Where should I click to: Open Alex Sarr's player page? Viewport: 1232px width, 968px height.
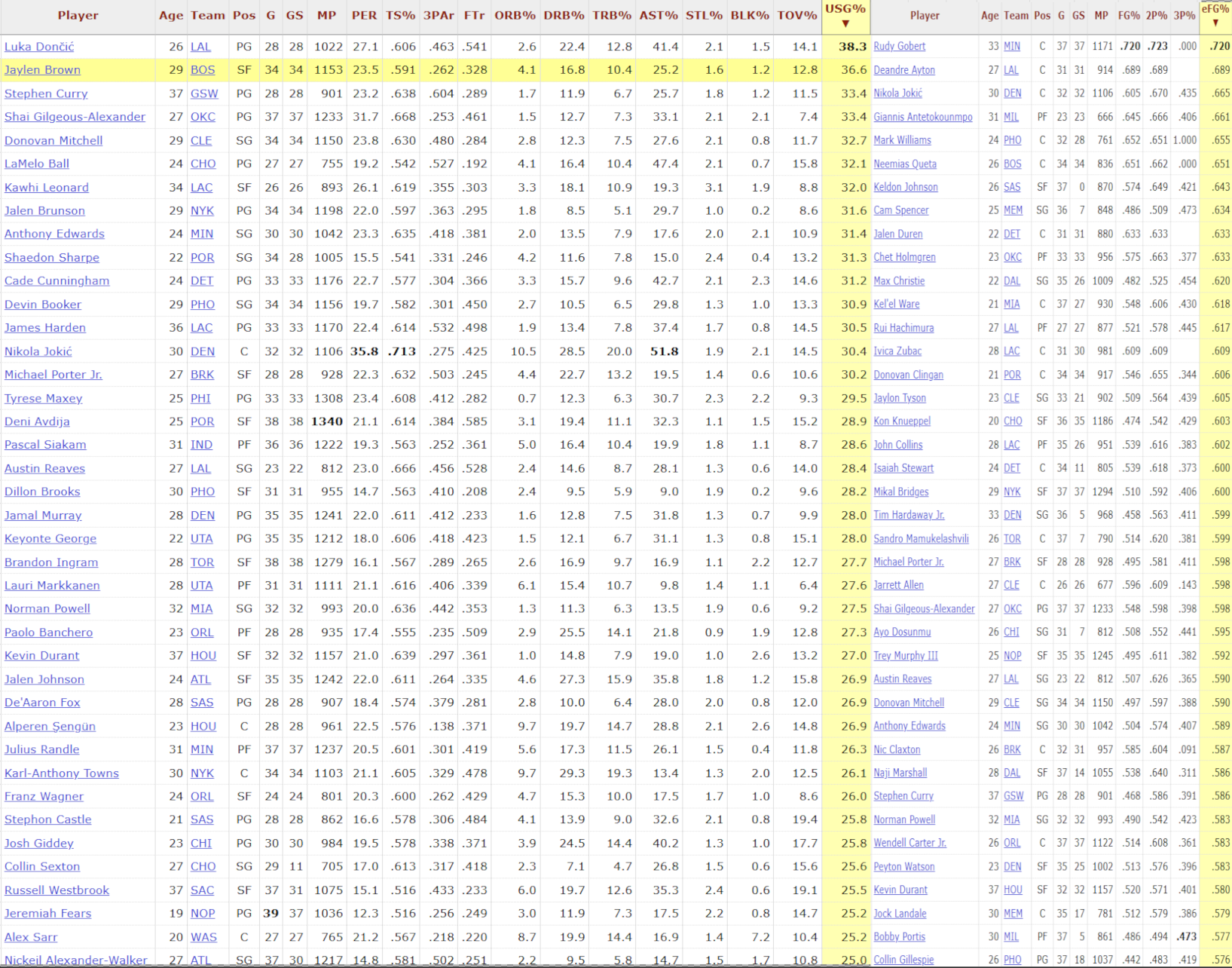click(x=31, y=937)
